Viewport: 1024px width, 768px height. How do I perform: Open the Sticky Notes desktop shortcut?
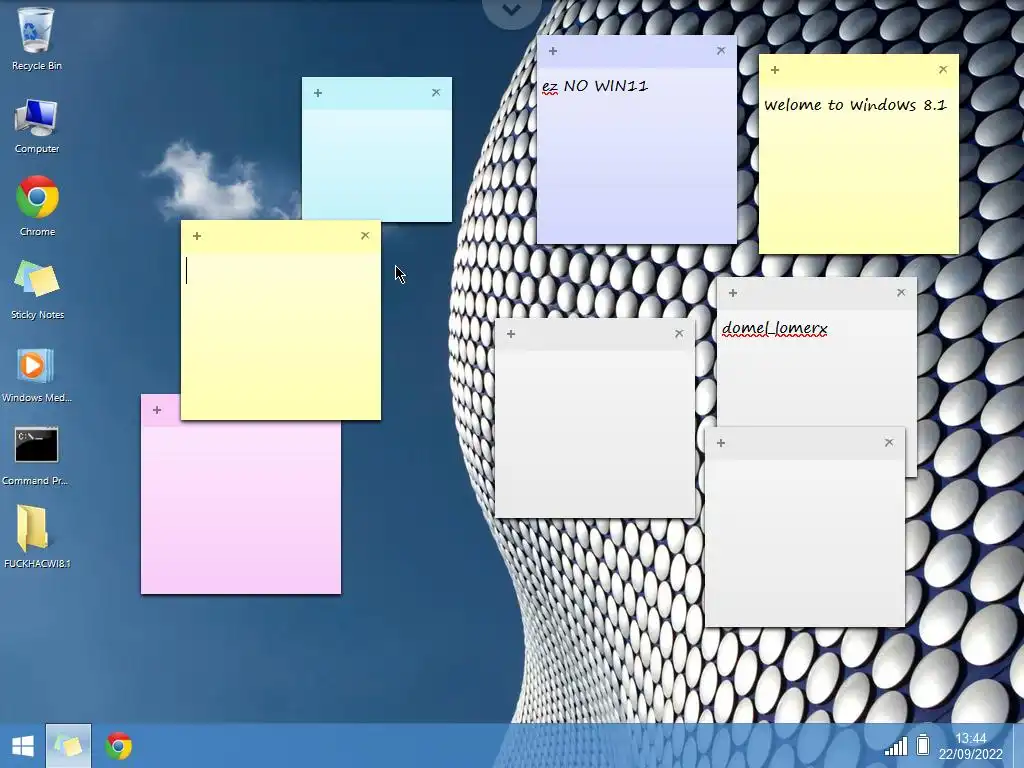37,289
